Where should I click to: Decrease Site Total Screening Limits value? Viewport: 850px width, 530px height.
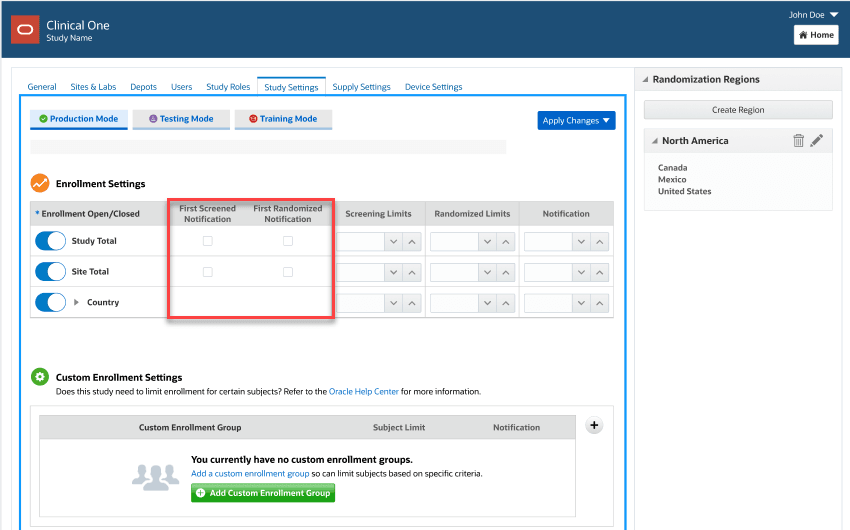point(394,273)
